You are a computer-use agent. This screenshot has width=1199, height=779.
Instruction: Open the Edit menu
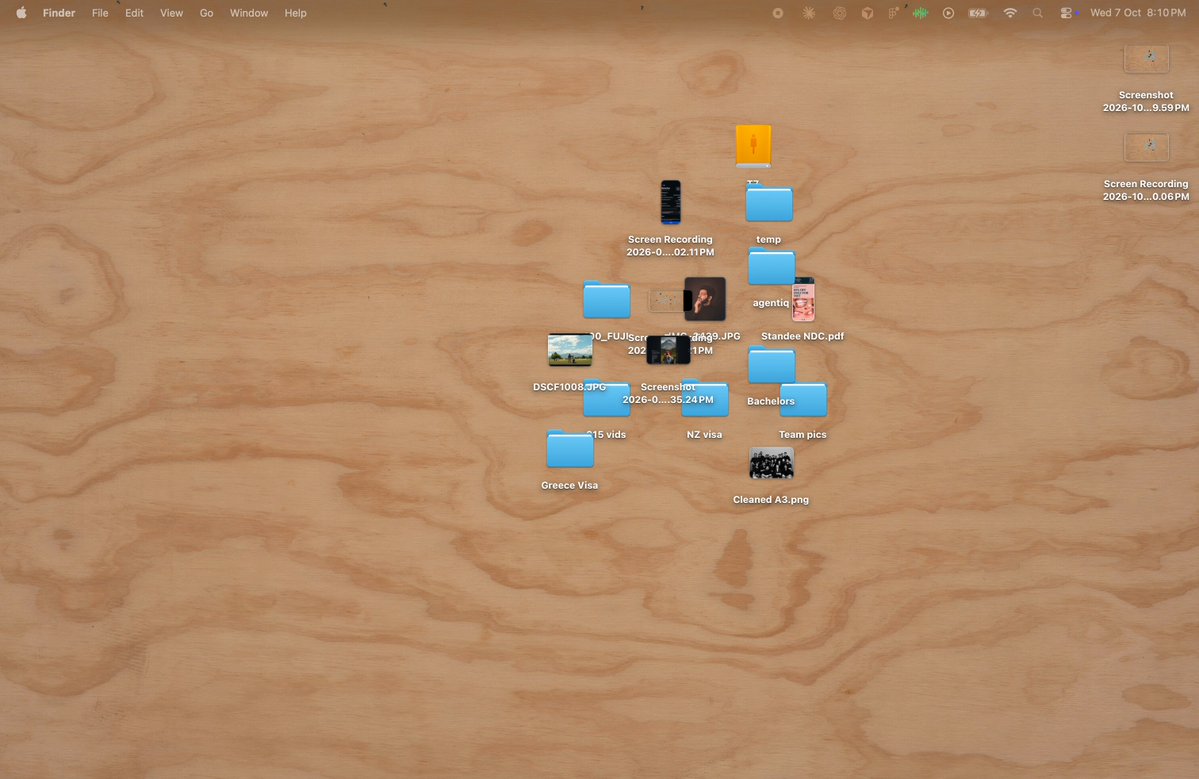pyautogui.click(x=135, y=13)
